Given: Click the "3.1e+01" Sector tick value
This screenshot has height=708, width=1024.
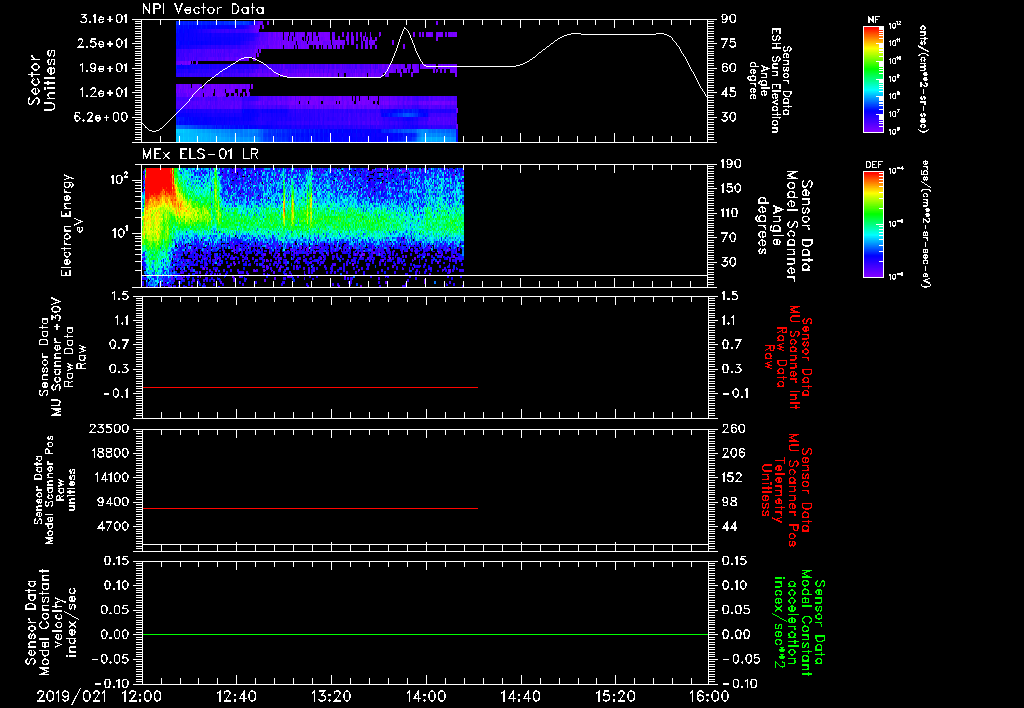Looking at the screenshot, I should click(103, 19).
